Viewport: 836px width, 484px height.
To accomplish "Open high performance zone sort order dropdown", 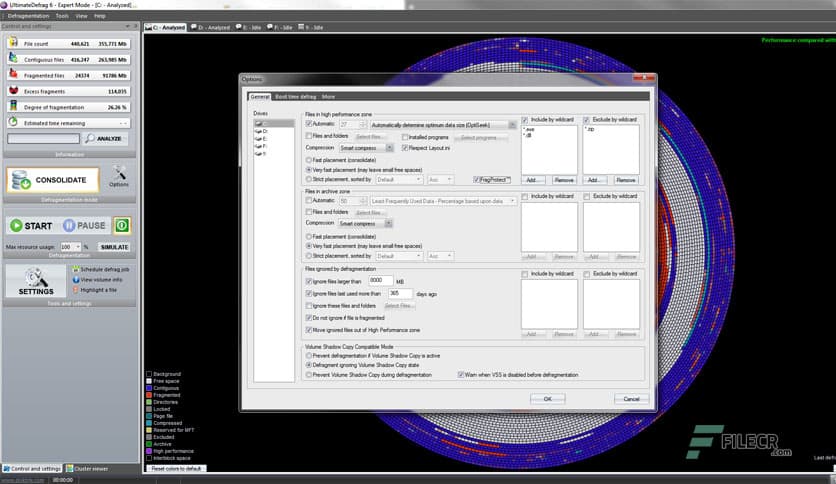I will click(x=440, y=180).
